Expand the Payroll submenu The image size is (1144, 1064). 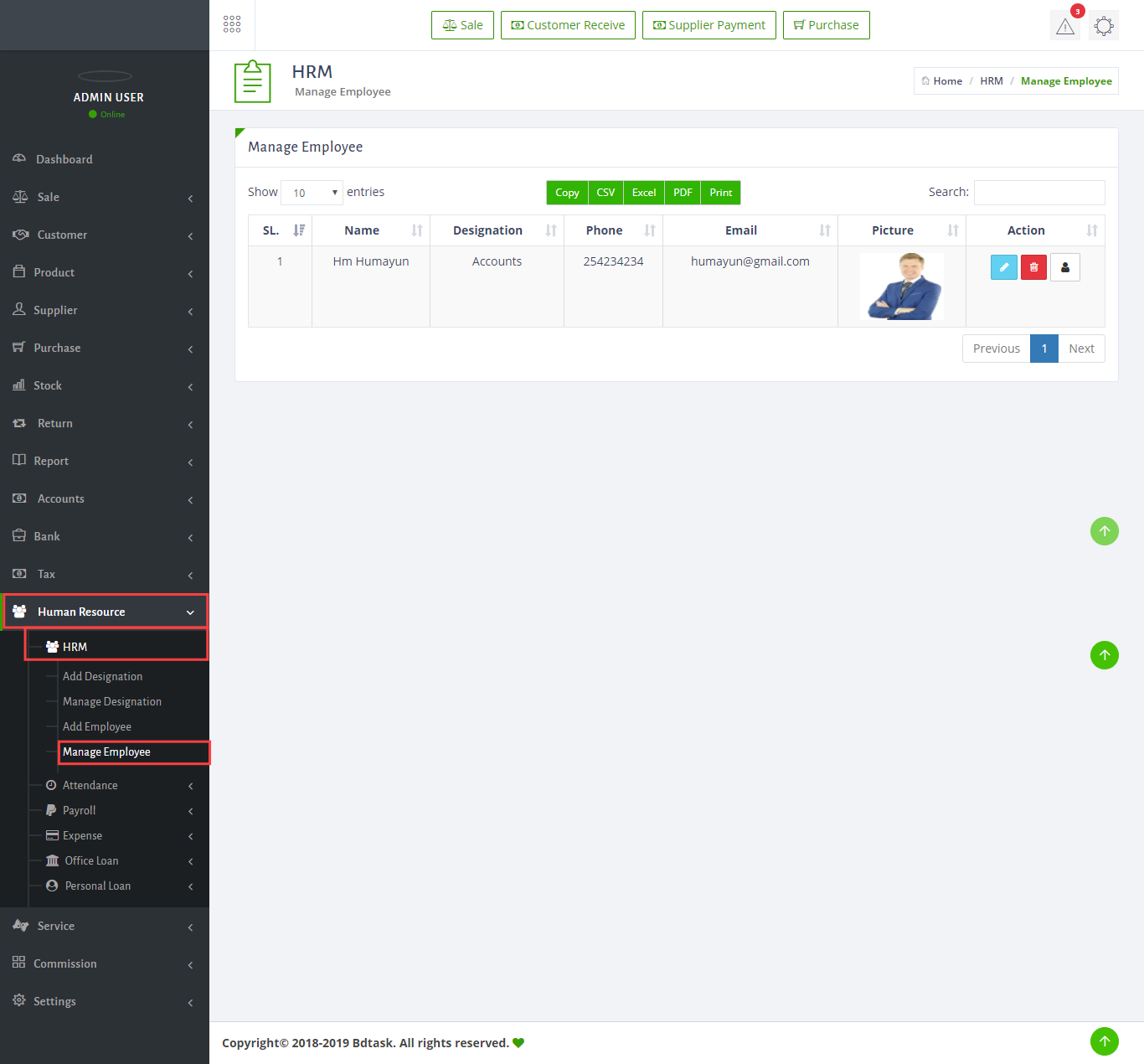(80, 810)
